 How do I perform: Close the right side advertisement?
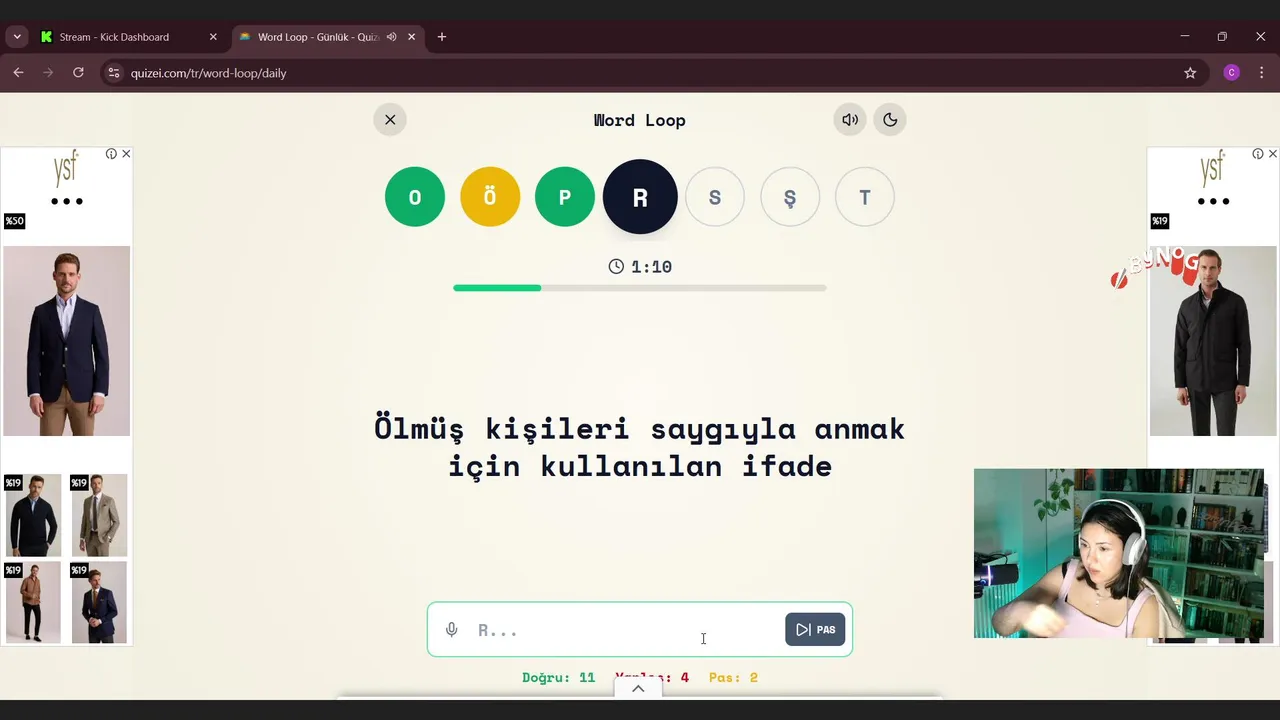click(1273, 154)
